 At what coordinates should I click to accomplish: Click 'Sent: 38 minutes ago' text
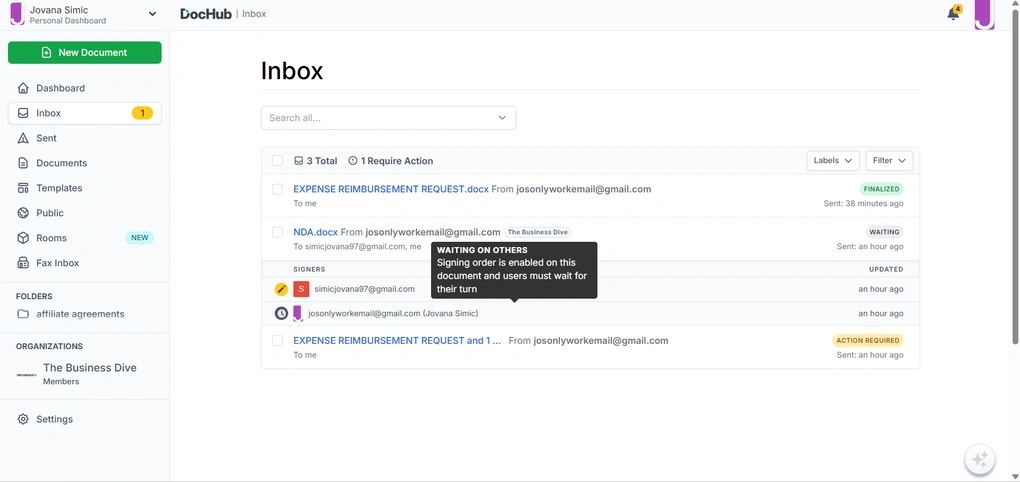pyautogui.click(x=863, y=204)
